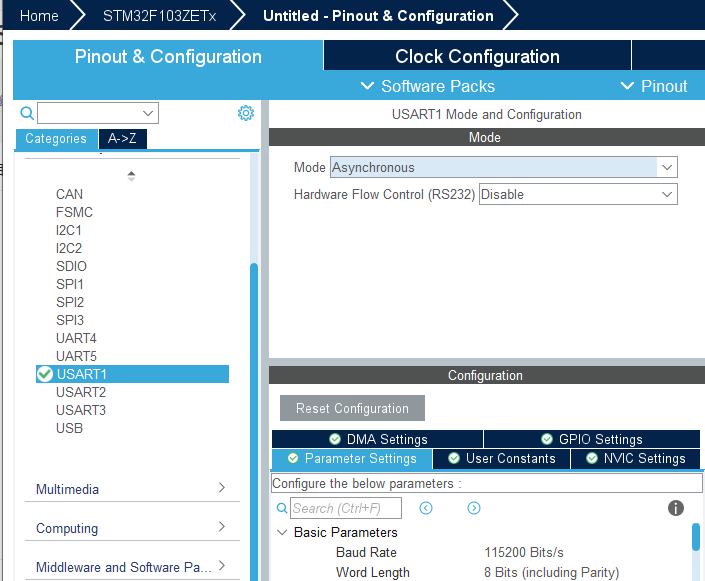Show parameter info with the i icon

pos(676,508)
